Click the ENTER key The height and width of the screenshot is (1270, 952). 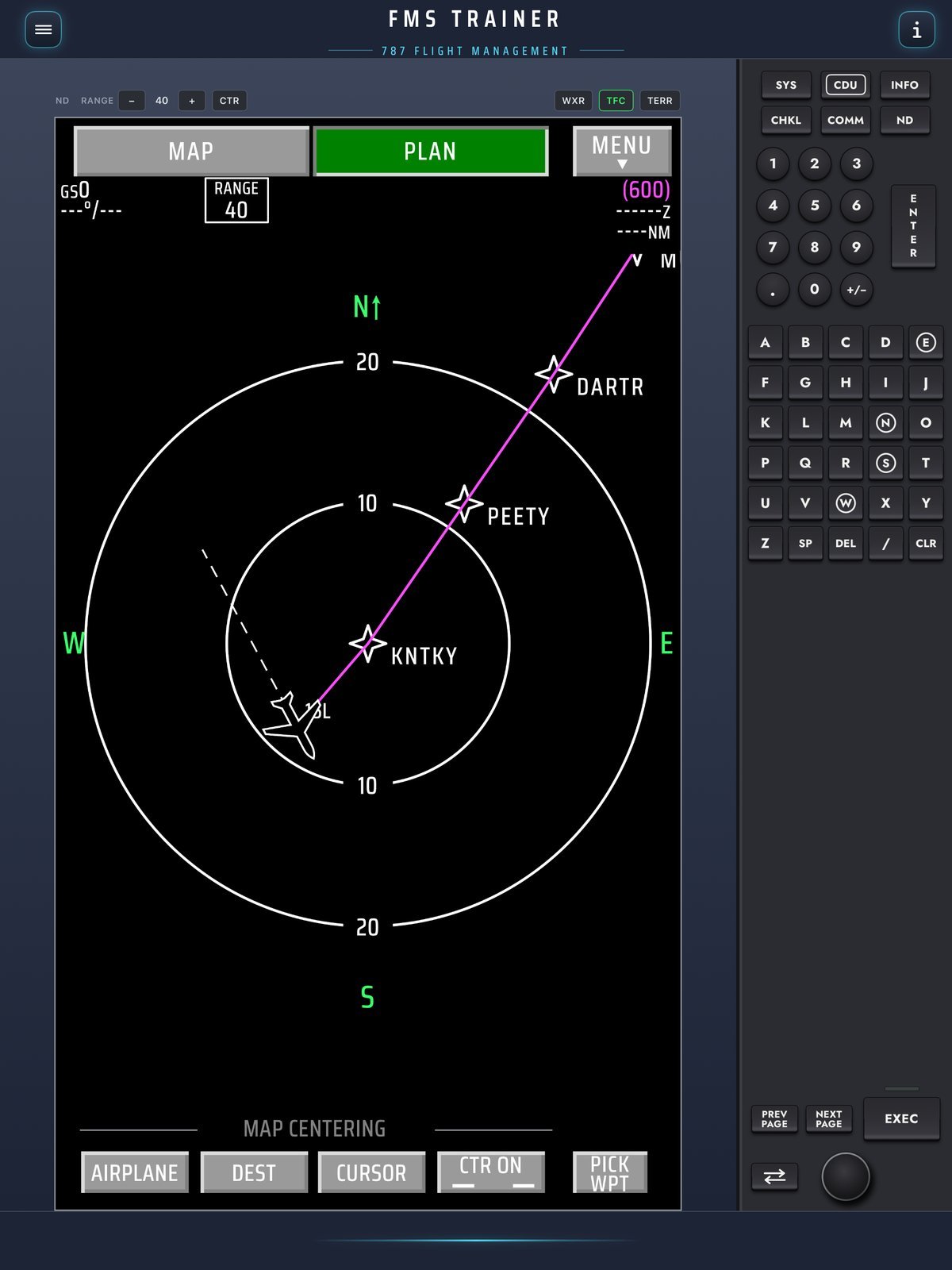click(x=913, y=226)
